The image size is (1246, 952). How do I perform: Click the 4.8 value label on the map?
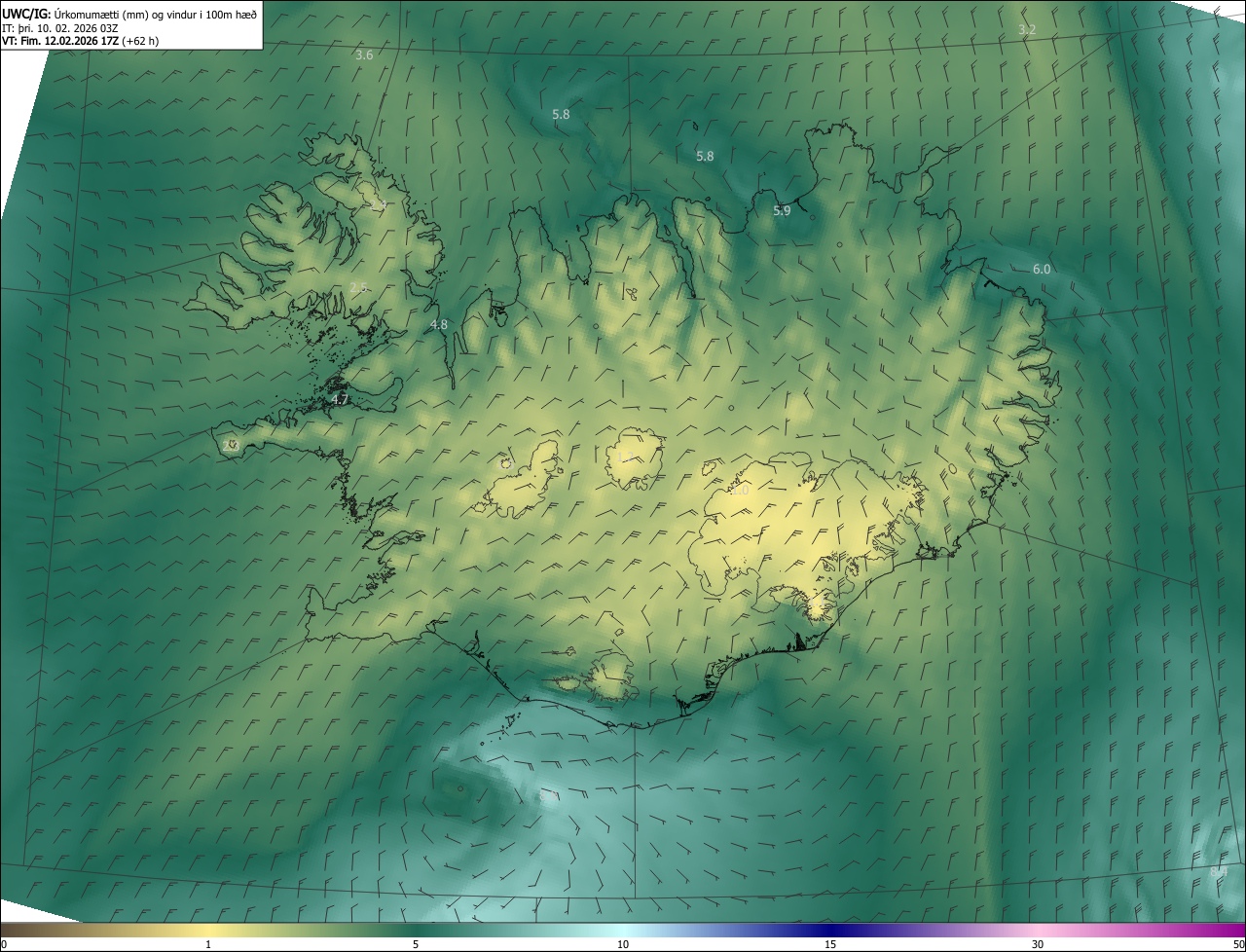(439, 324)
